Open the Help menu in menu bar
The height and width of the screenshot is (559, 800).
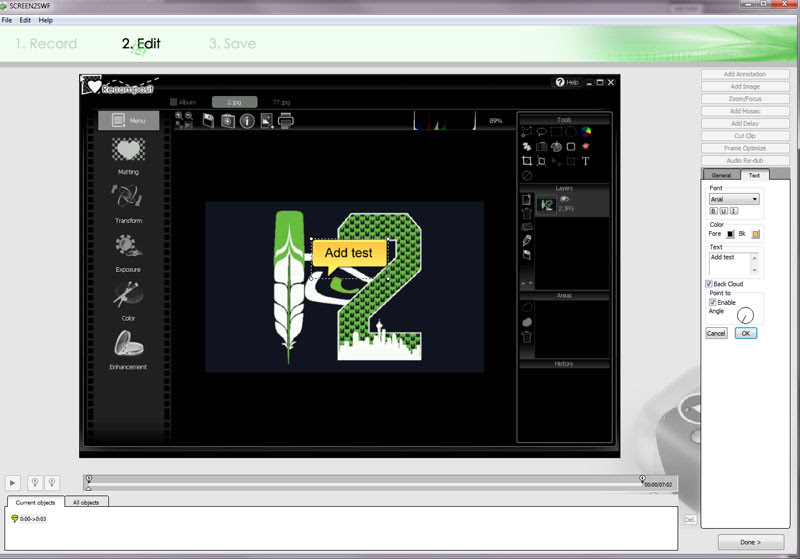point(45,20)
